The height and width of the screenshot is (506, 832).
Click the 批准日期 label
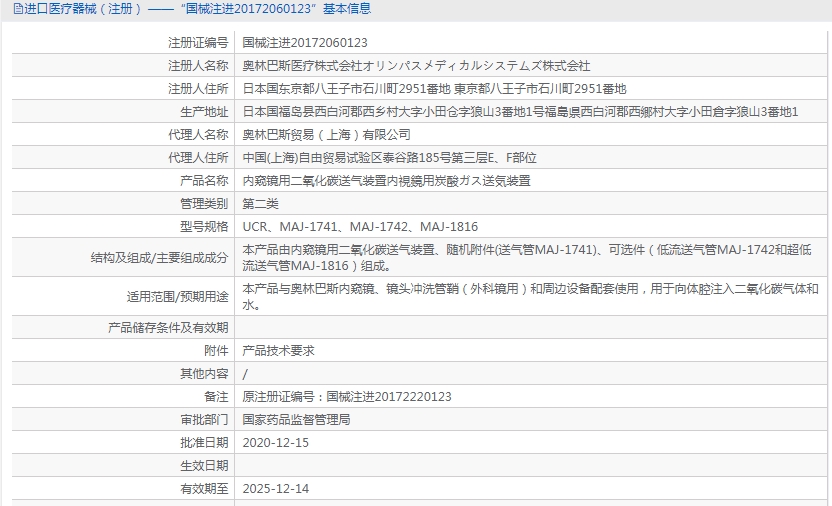[204, 443]
